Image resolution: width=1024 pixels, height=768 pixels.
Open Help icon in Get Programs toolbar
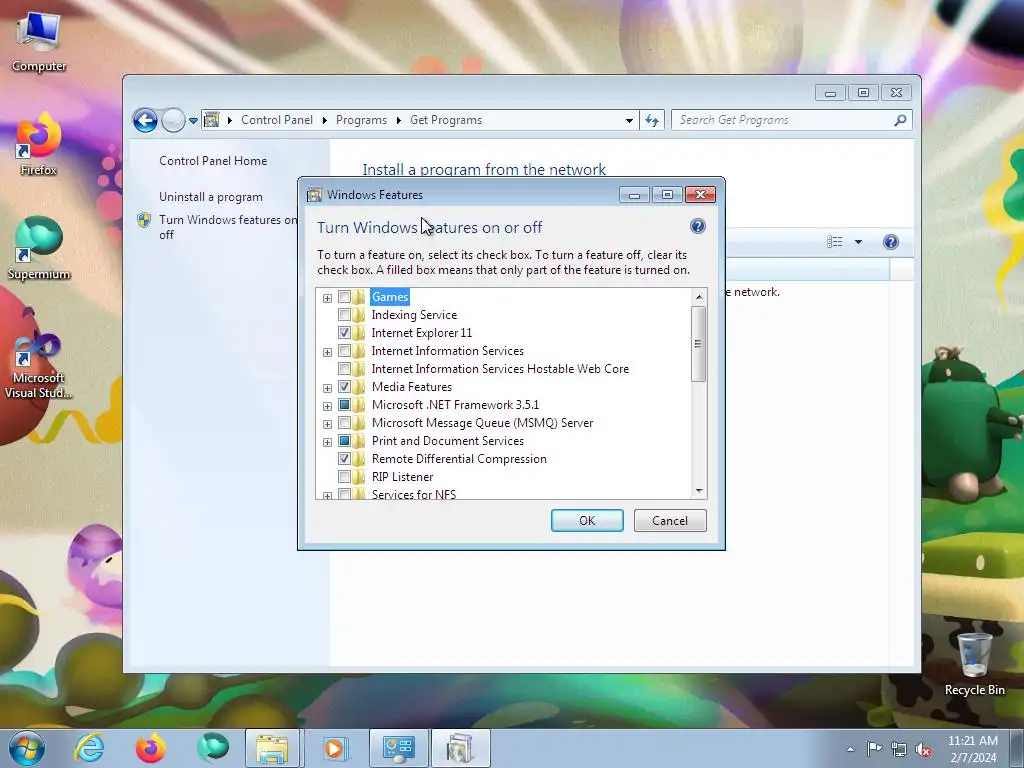coord(891,242)
